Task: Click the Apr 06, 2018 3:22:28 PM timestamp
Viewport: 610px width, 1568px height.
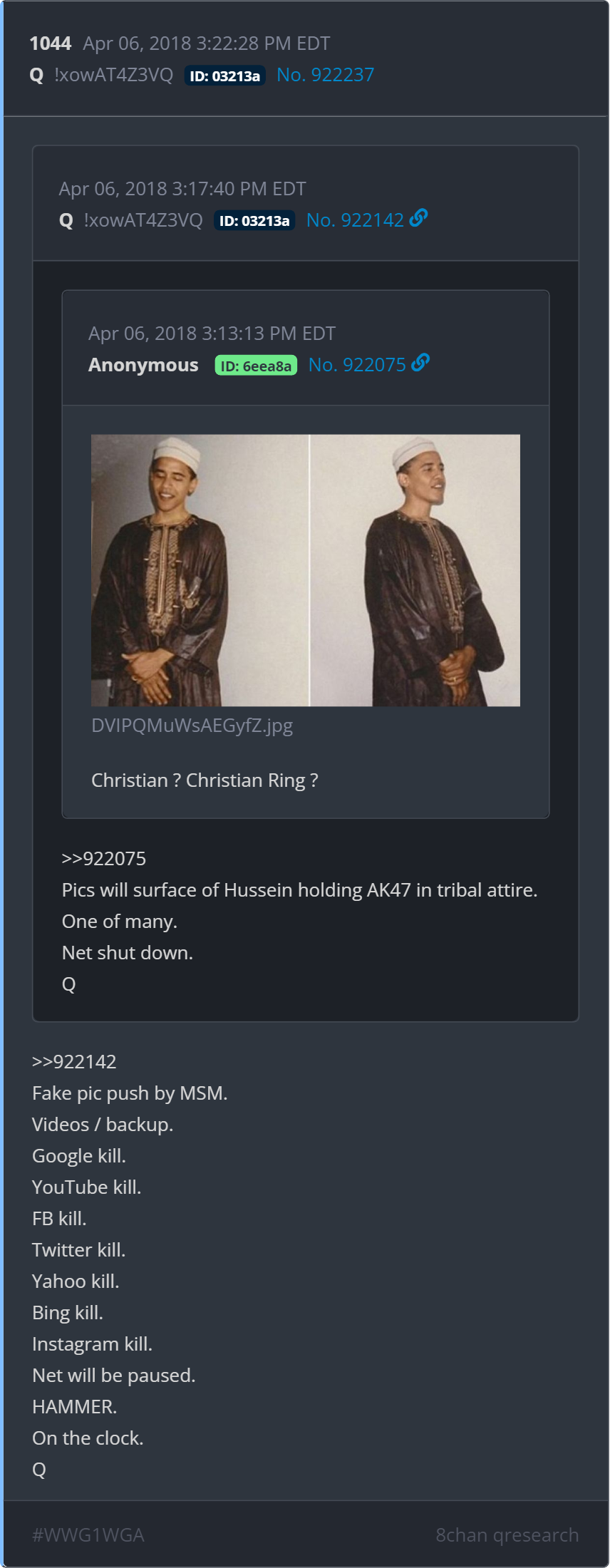Action: tap(207, 43)
